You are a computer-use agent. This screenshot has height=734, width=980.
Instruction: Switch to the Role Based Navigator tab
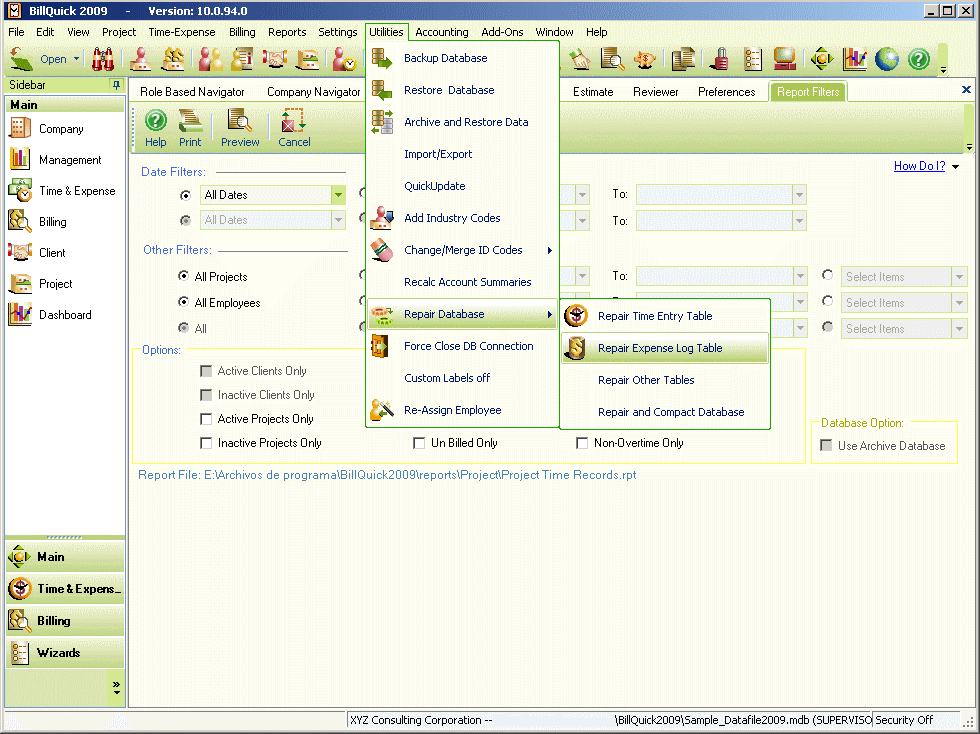pyautogui.click(x=192, y=92)
